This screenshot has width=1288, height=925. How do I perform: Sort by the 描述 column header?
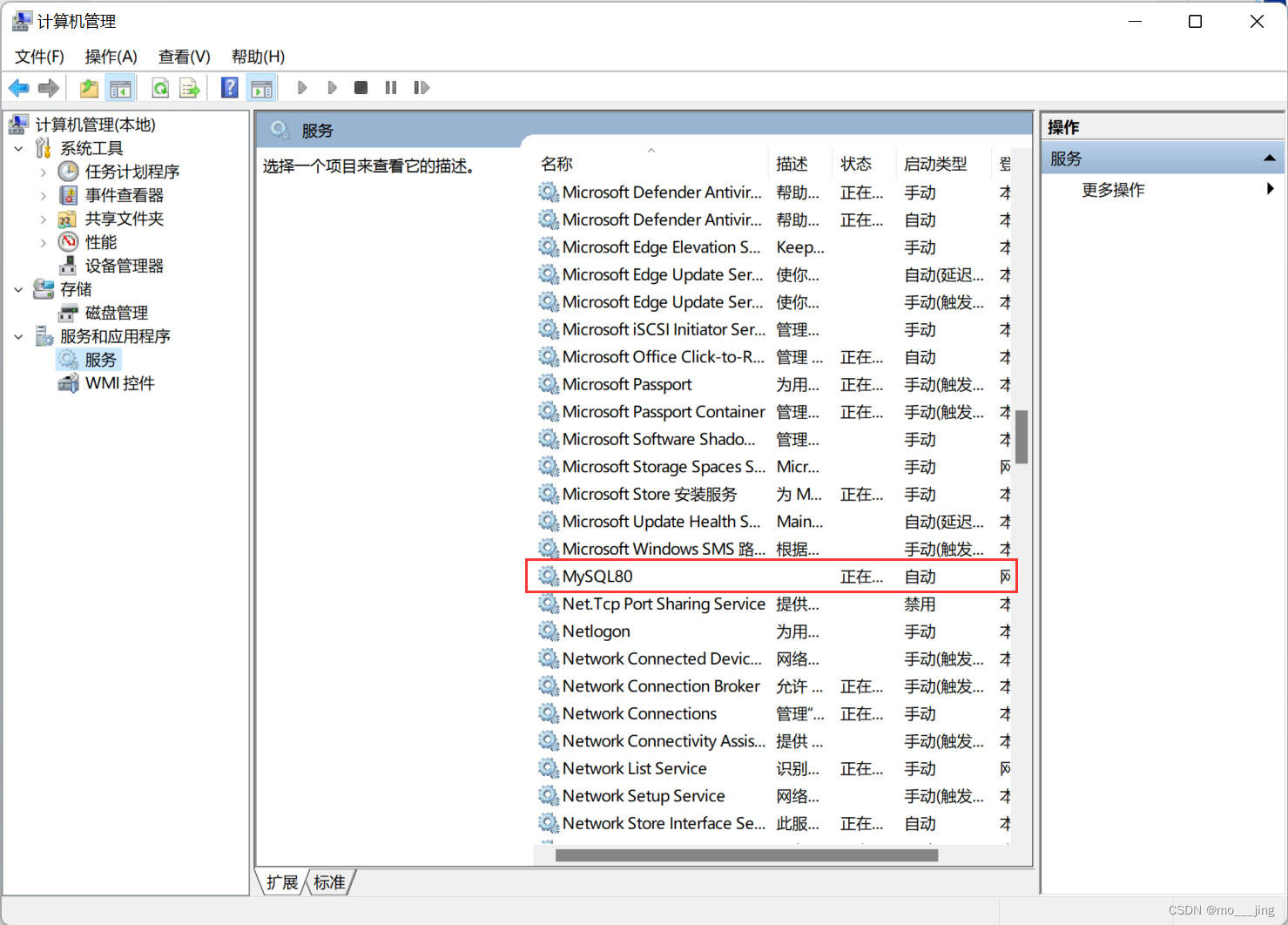pyautogui.click(x=800, y=164)
